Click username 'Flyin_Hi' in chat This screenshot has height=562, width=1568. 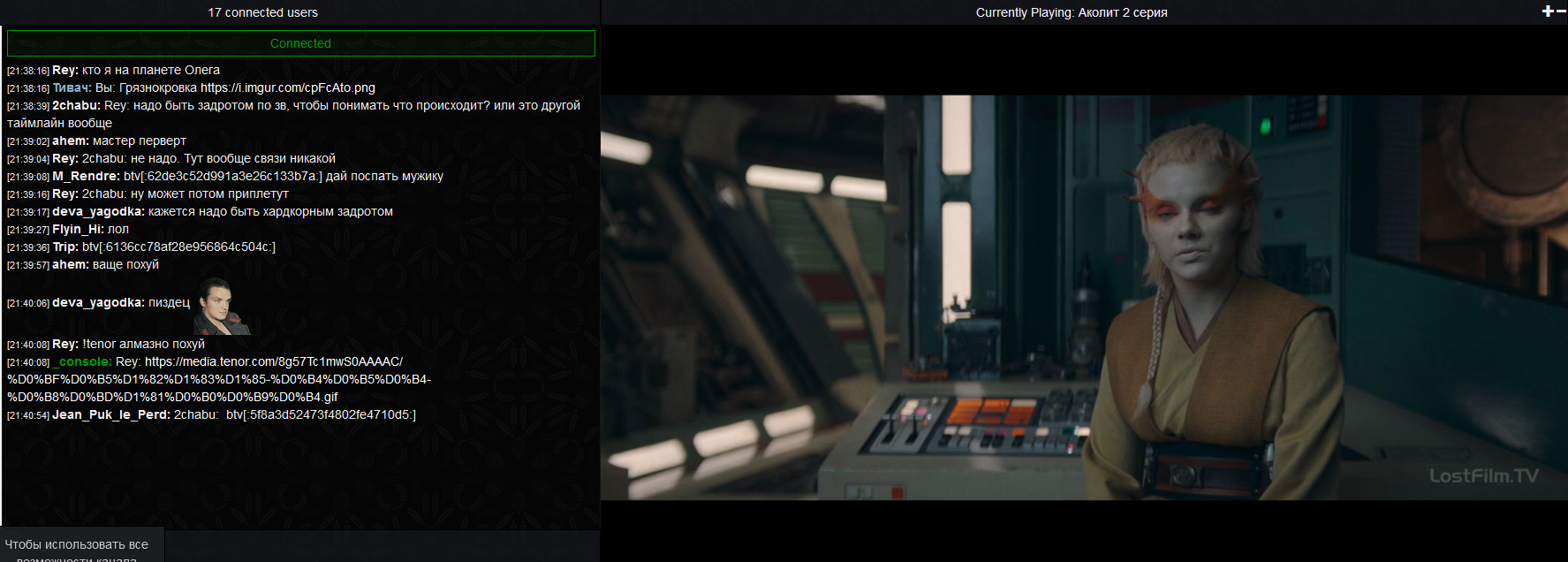coord(78,229)
